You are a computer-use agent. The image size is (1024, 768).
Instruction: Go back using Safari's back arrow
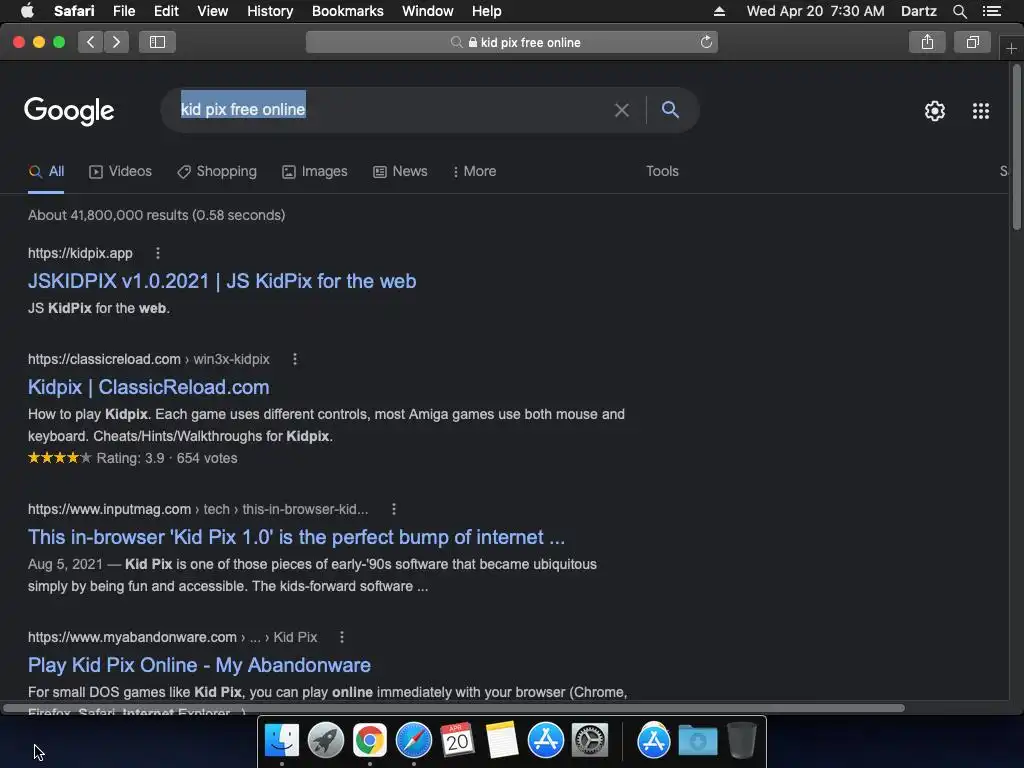coord(91,42)
